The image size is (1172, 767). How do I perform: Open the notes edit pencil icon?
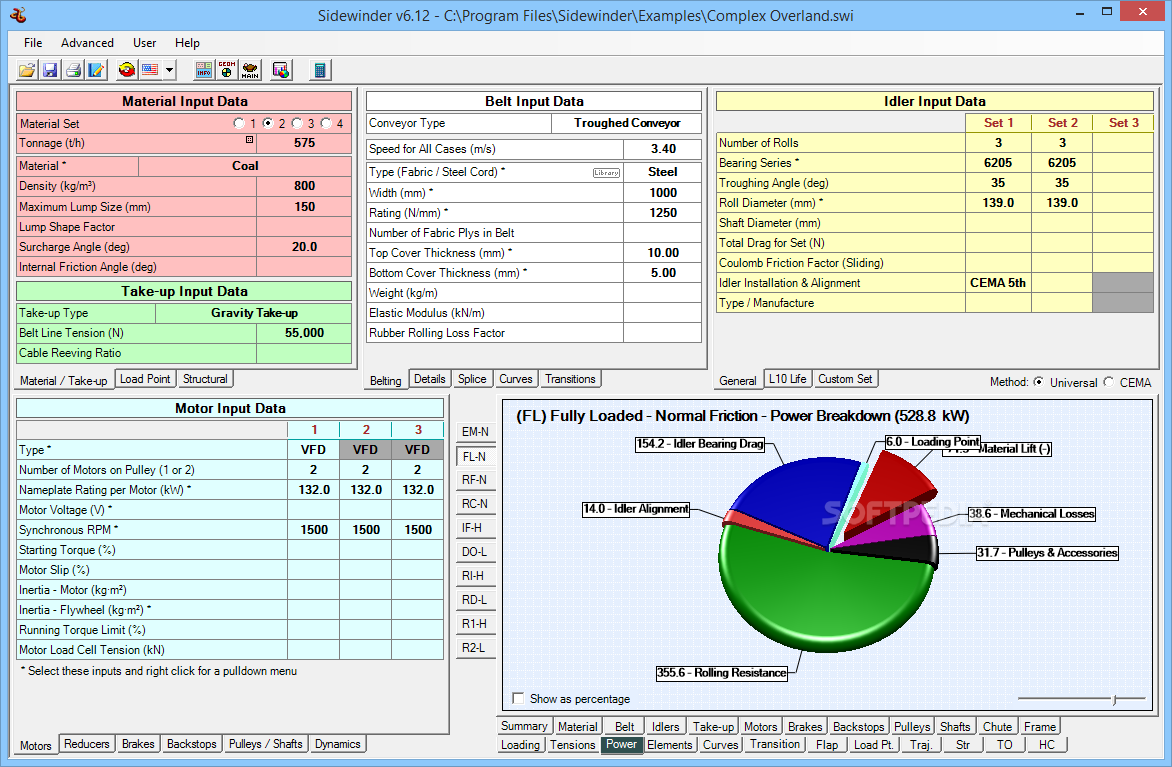(96, 70)
